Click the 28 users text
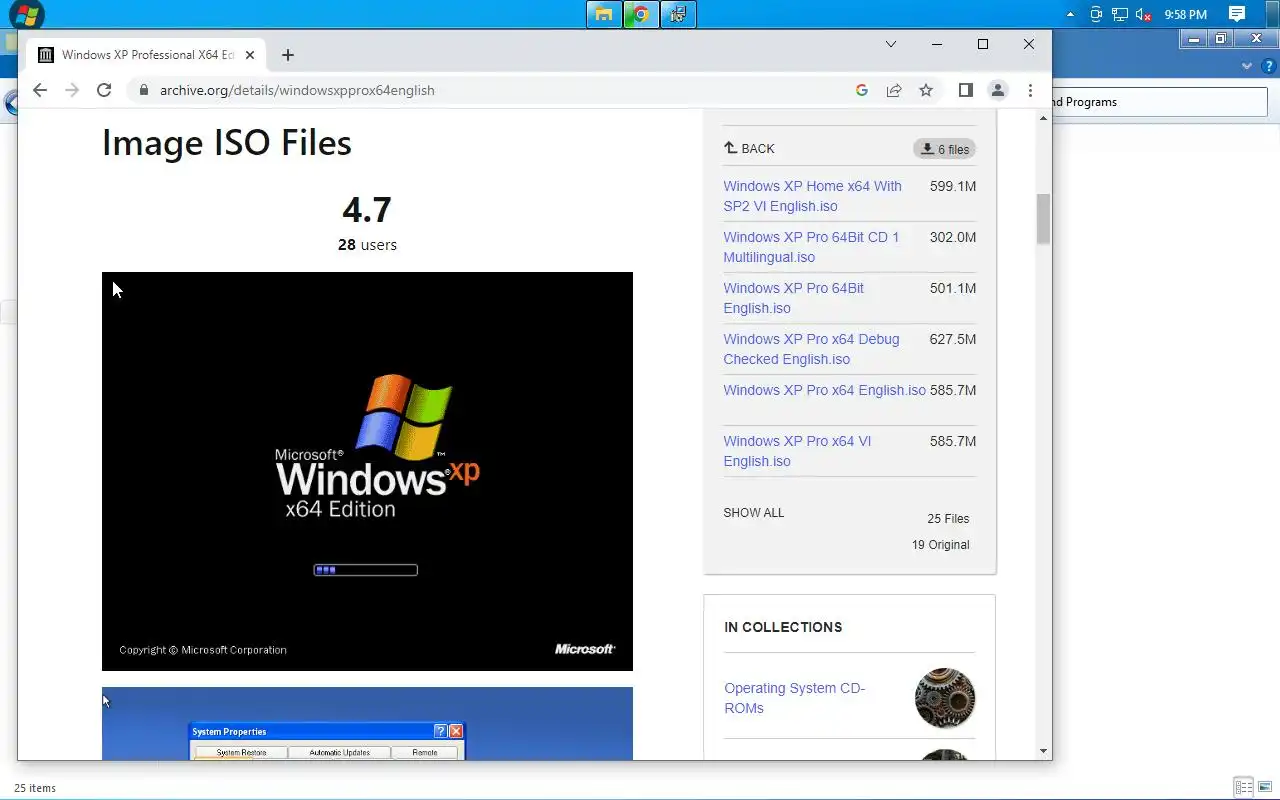Image resolution: width=1280 pixels, height=800 pixels. (x=367, y=245)
